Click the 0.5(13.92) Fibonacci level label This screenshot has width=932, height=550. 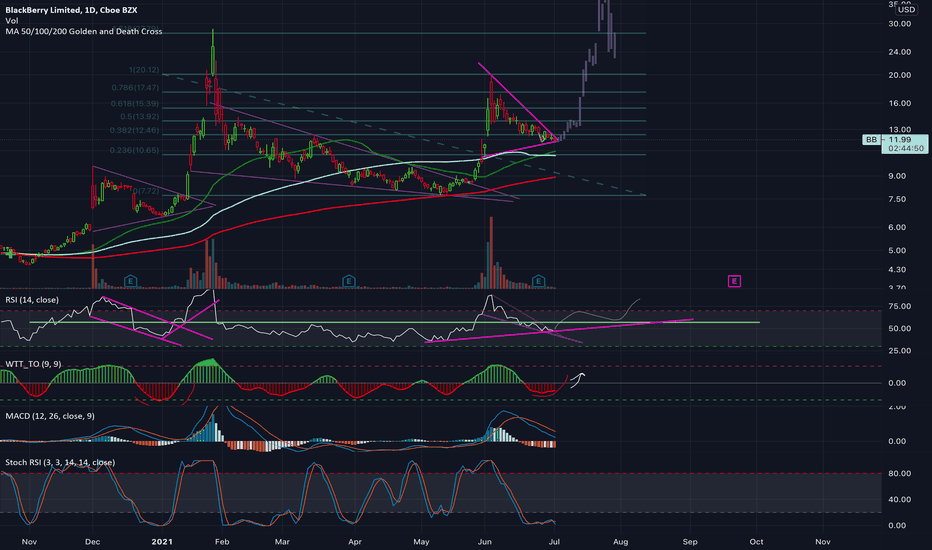tap(139, 117)
